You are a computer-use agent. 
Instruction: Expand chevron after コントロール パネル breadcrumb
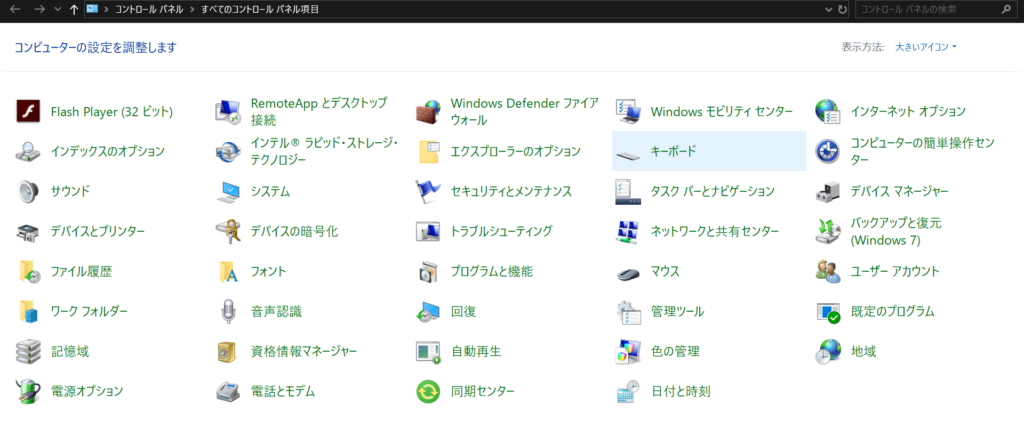pyautogui.click(x=194, y=10)
